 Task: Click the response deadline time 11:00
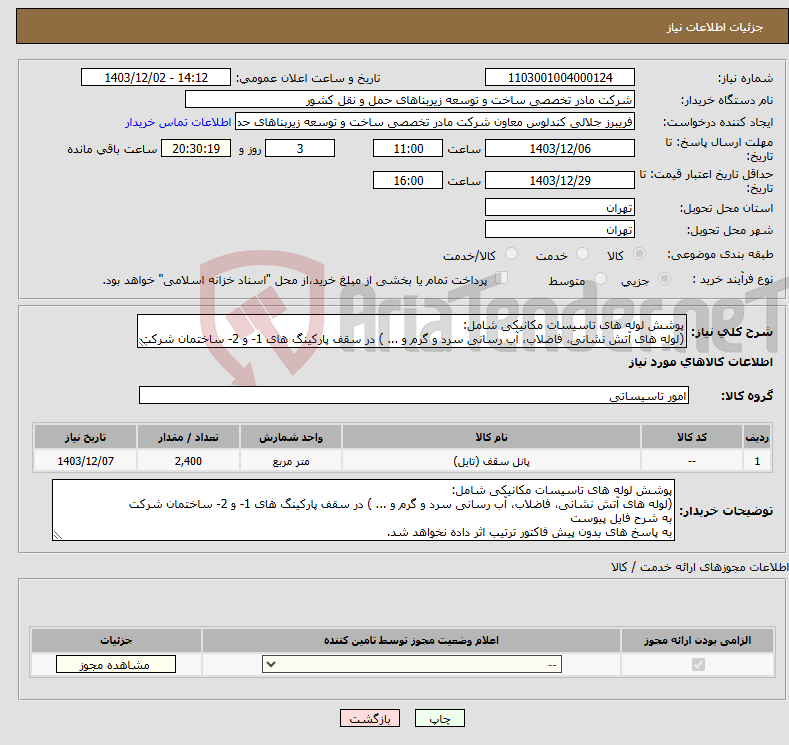(408, 148)
